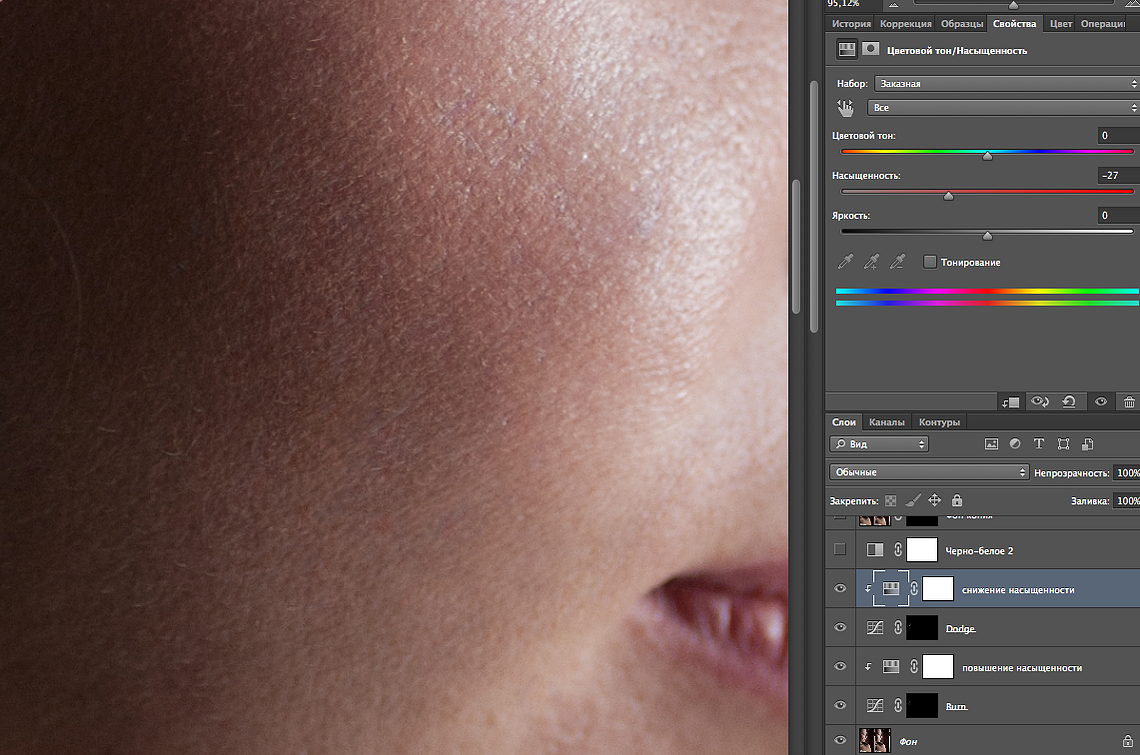Image resolution: width=1140 pixels, height=755 pixels.
Task: Select the plain eyedropper tool
Action: click(x=845, y=262)
